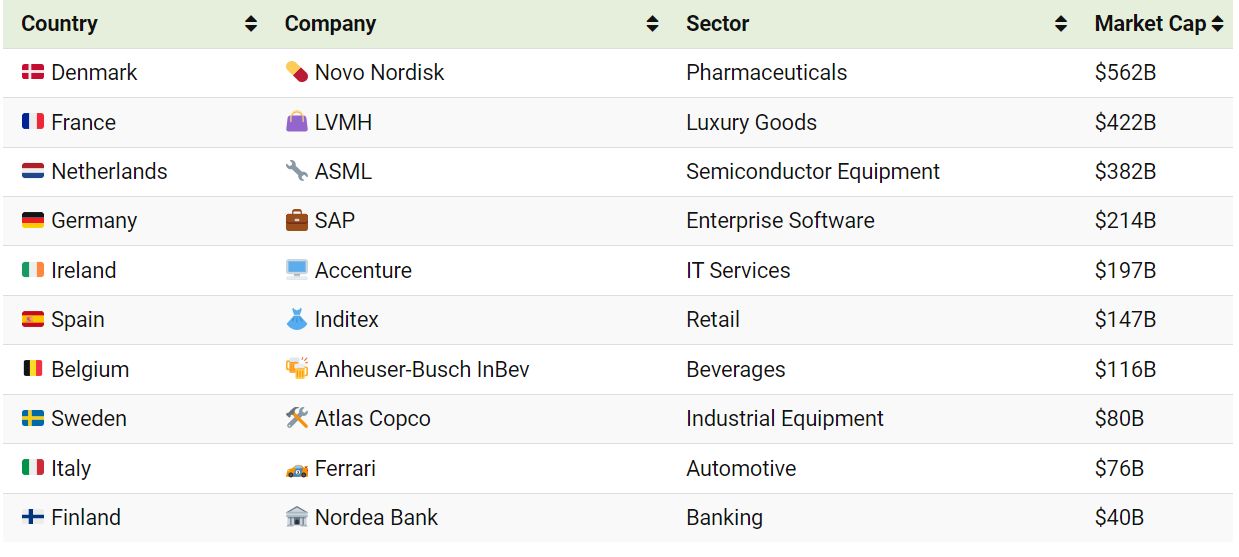Click the race car icon beside Ferrari

point(296,468)
